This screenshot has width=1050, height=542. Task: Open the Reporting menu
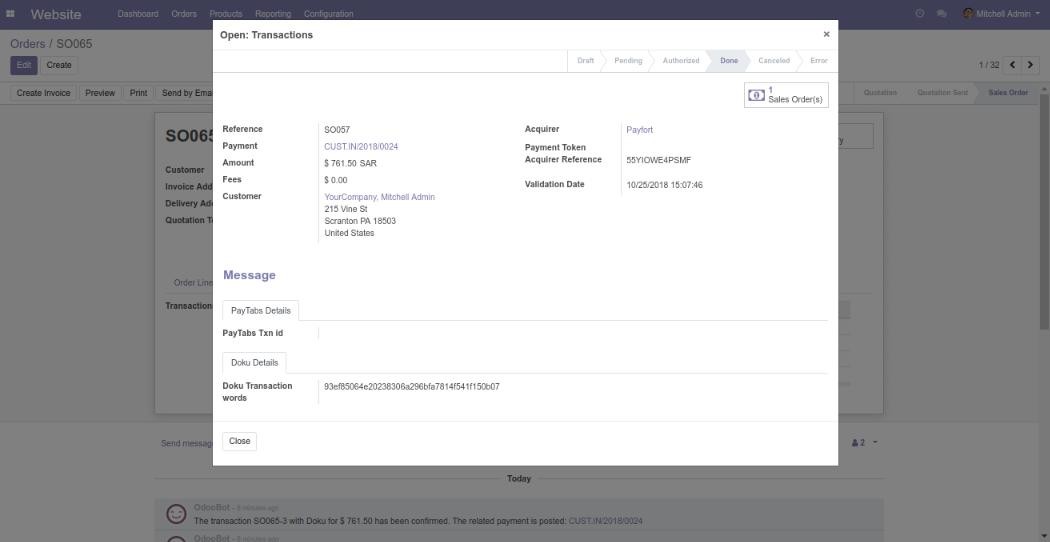(273, 13)
